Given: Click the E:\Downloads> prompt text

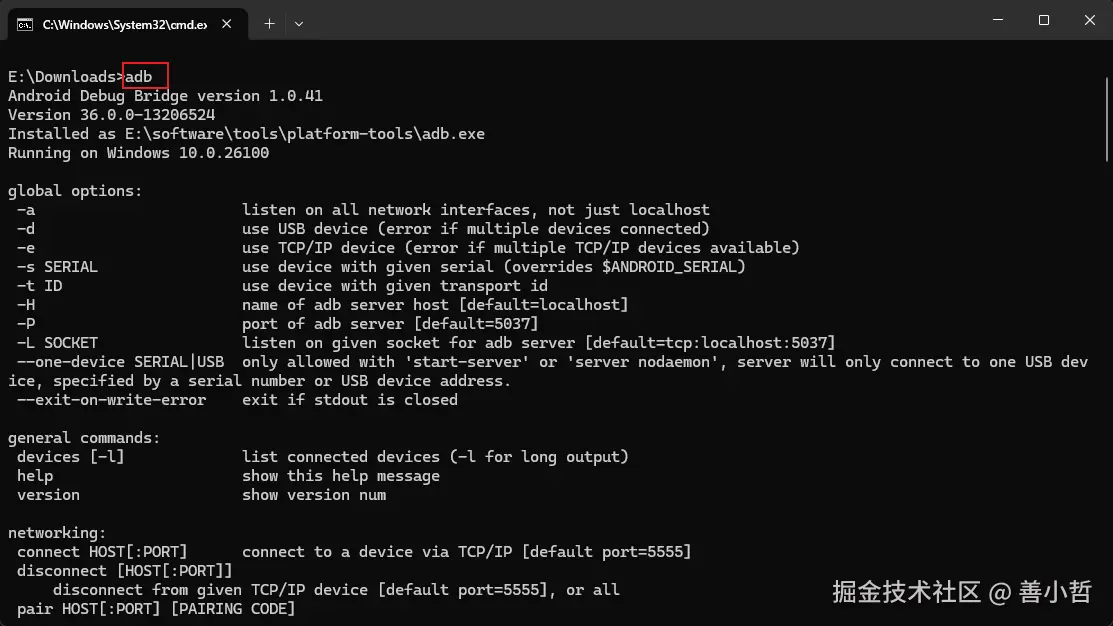Looking at the screenshot, I should 63,77.
